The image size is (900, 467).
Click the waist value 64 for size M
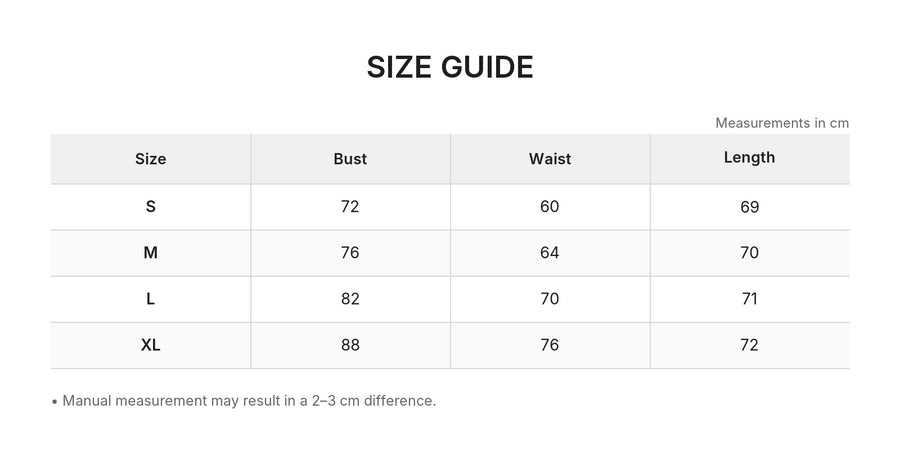tap(549, 252)
